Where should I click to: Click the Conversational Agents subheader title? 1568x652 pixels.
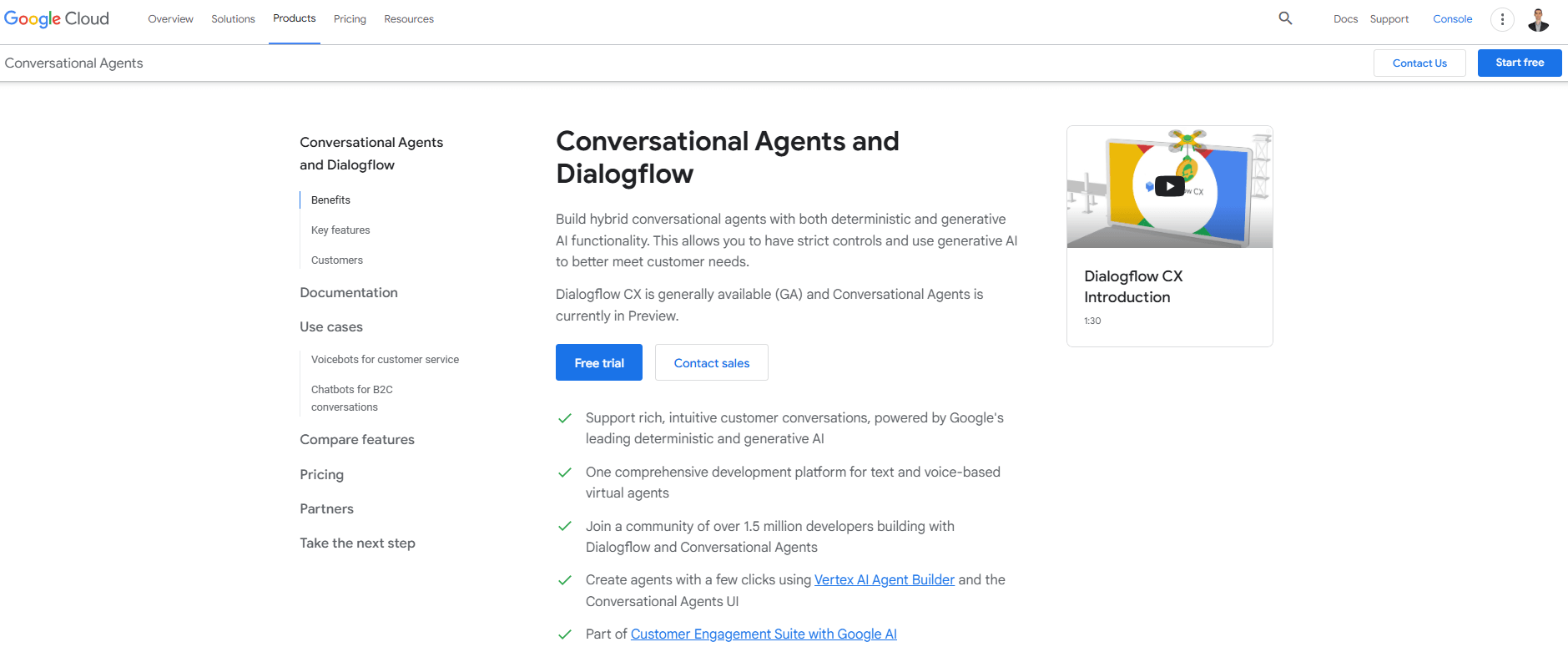(73, 63)
